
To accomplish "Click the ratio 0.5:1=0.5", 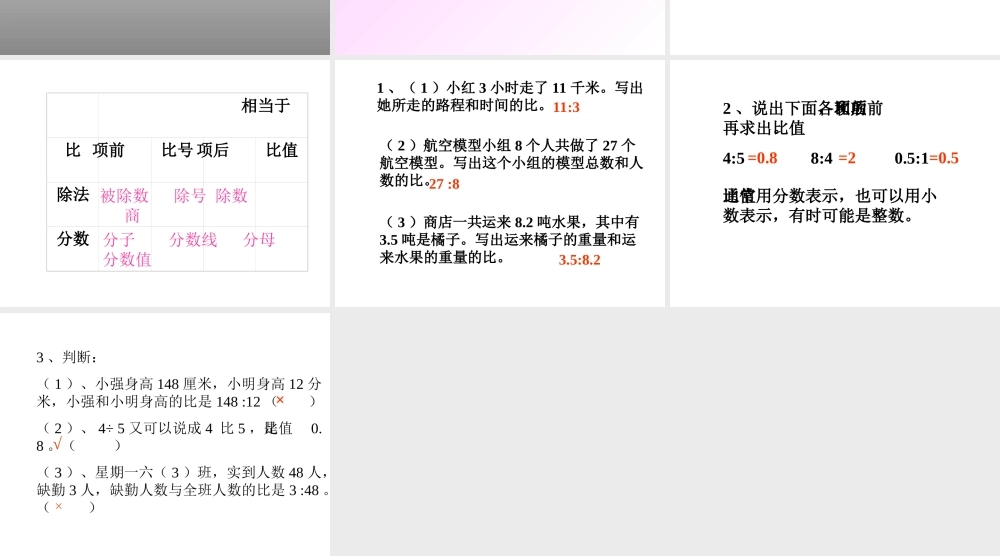I will 926,158.
